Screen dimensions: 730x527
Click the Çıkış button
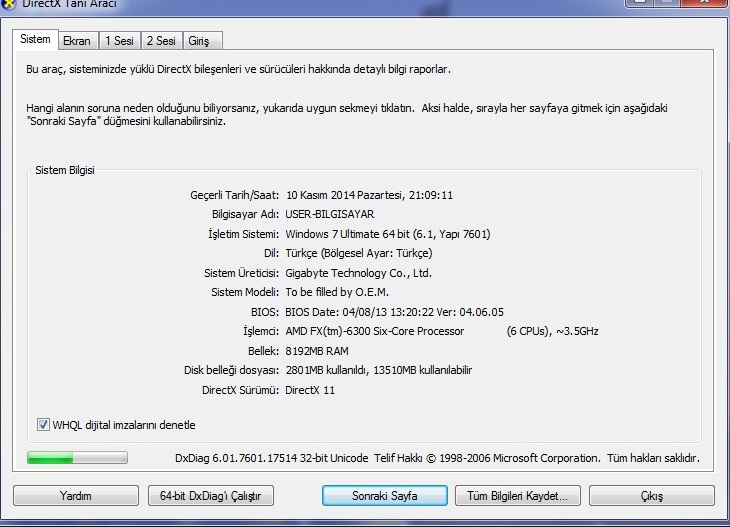click(x=652, y=495)
